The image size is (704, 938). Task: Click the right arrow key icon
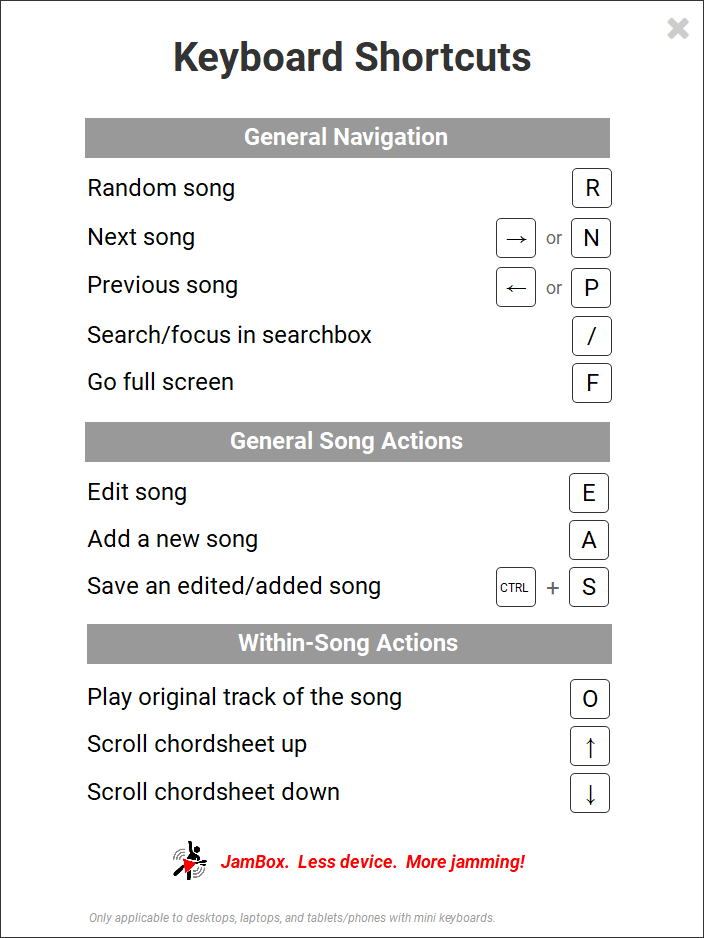point(516,238)
